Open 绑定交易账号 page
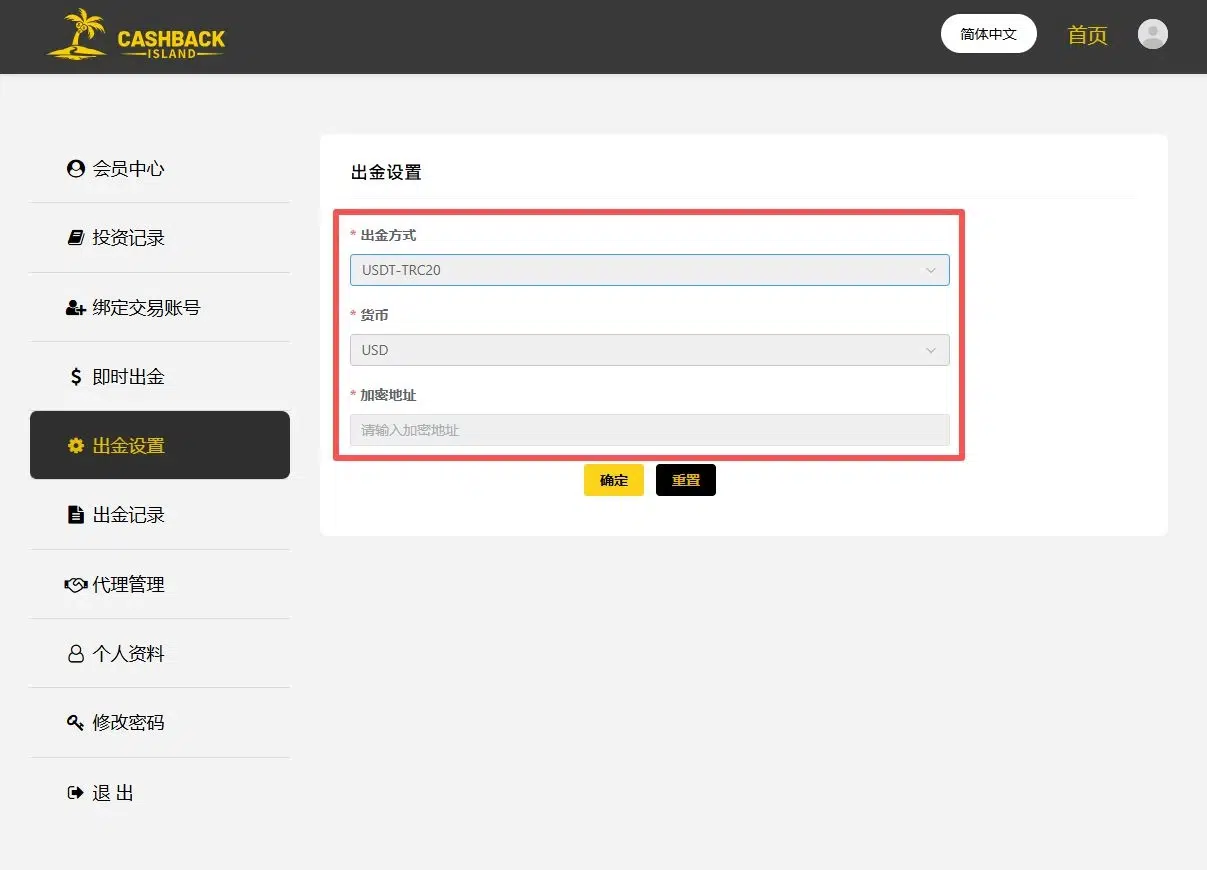 (x=160, y=308)
